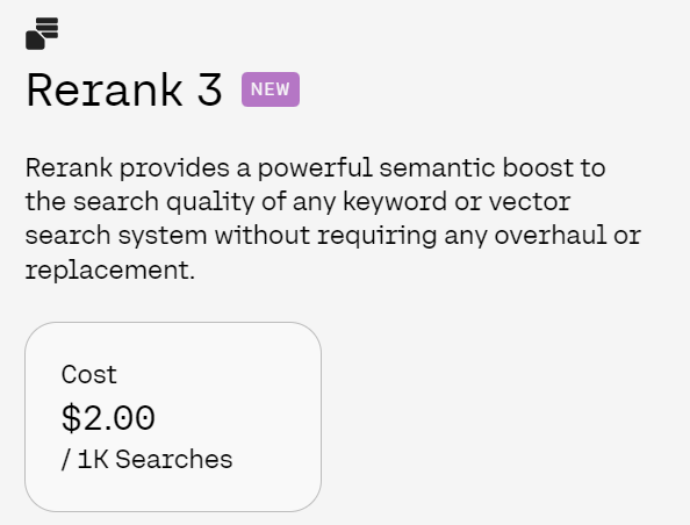This screenshot has height=525, width=690.
Task: Click the word "Rerank" in the heading
Action: point(104,91)
